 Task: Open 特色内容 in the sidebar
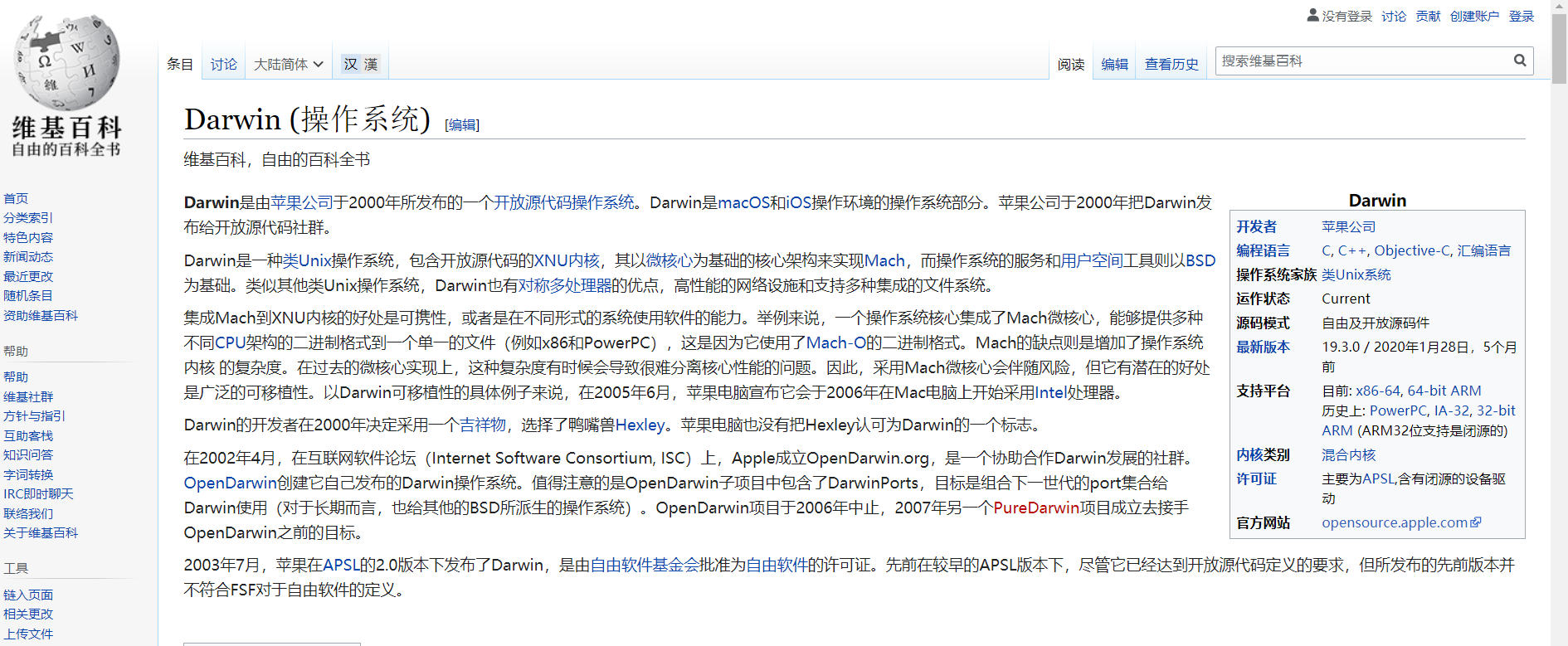click(28, 237)
